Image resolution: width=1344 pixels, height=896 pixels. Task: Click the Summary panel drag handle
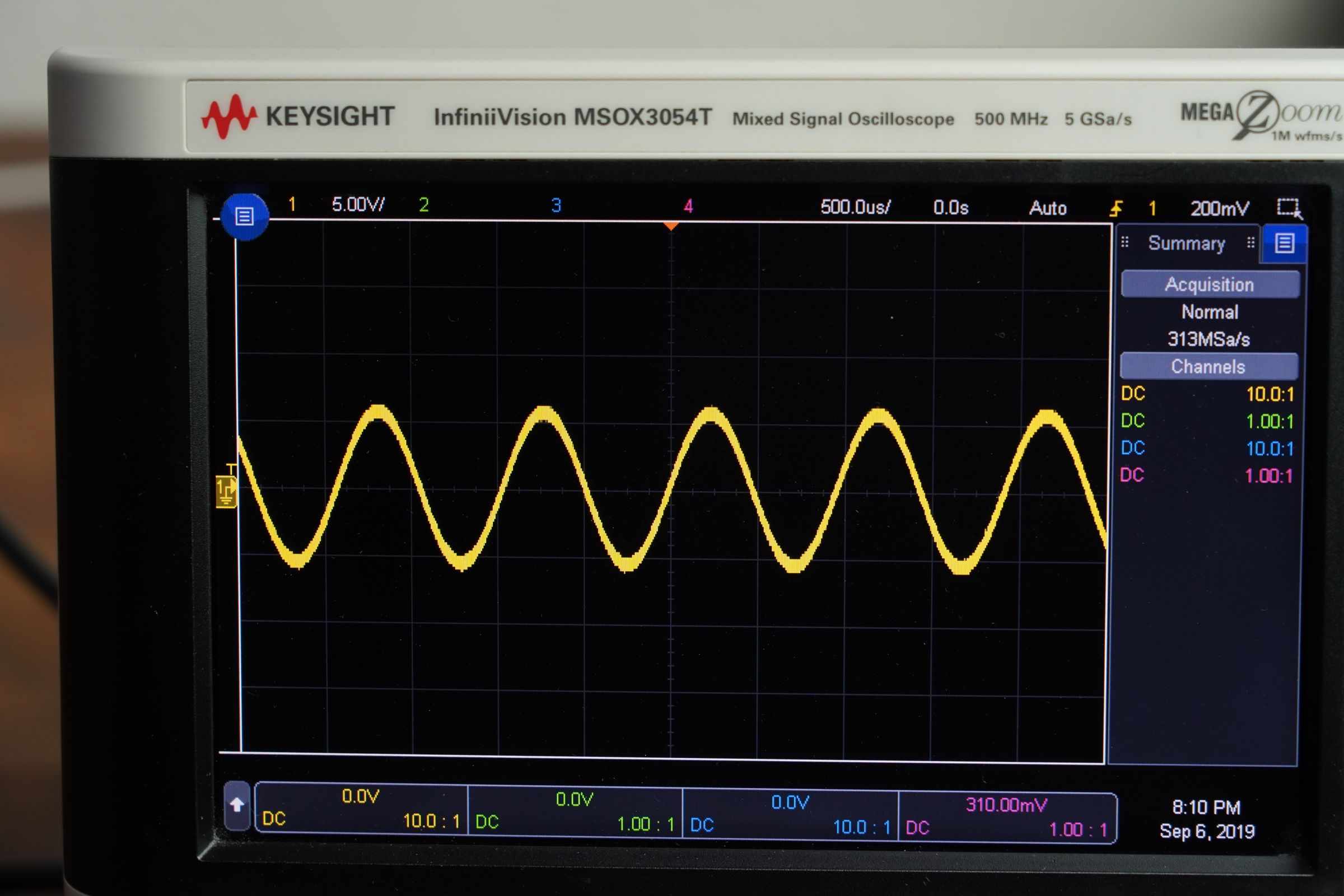point(1126,242)
